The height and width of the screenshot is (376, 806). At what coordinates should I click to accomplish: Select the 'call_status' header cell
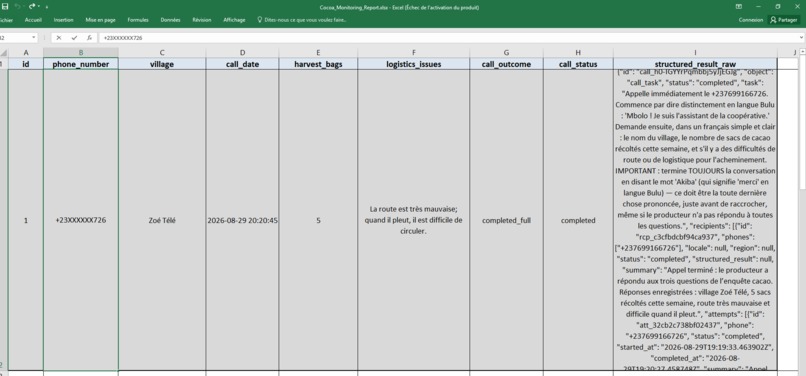tap(578, 64)
